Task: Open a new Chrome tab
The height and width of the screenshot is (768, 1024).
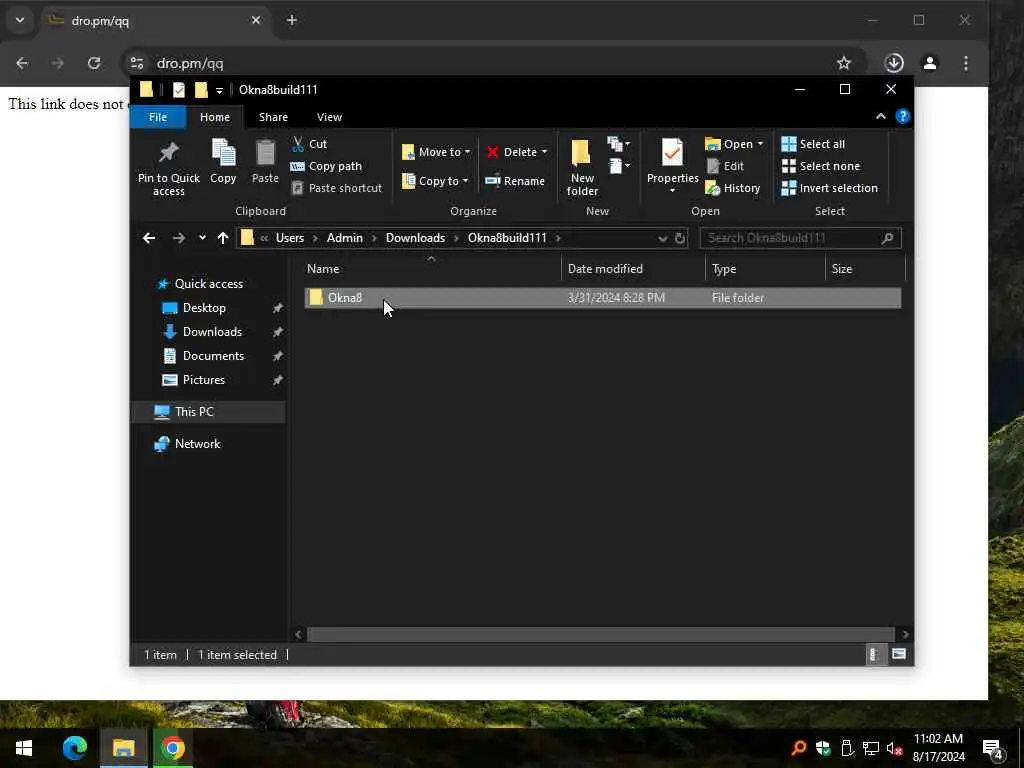Action: pyautogui.click(x=292, y=20)
